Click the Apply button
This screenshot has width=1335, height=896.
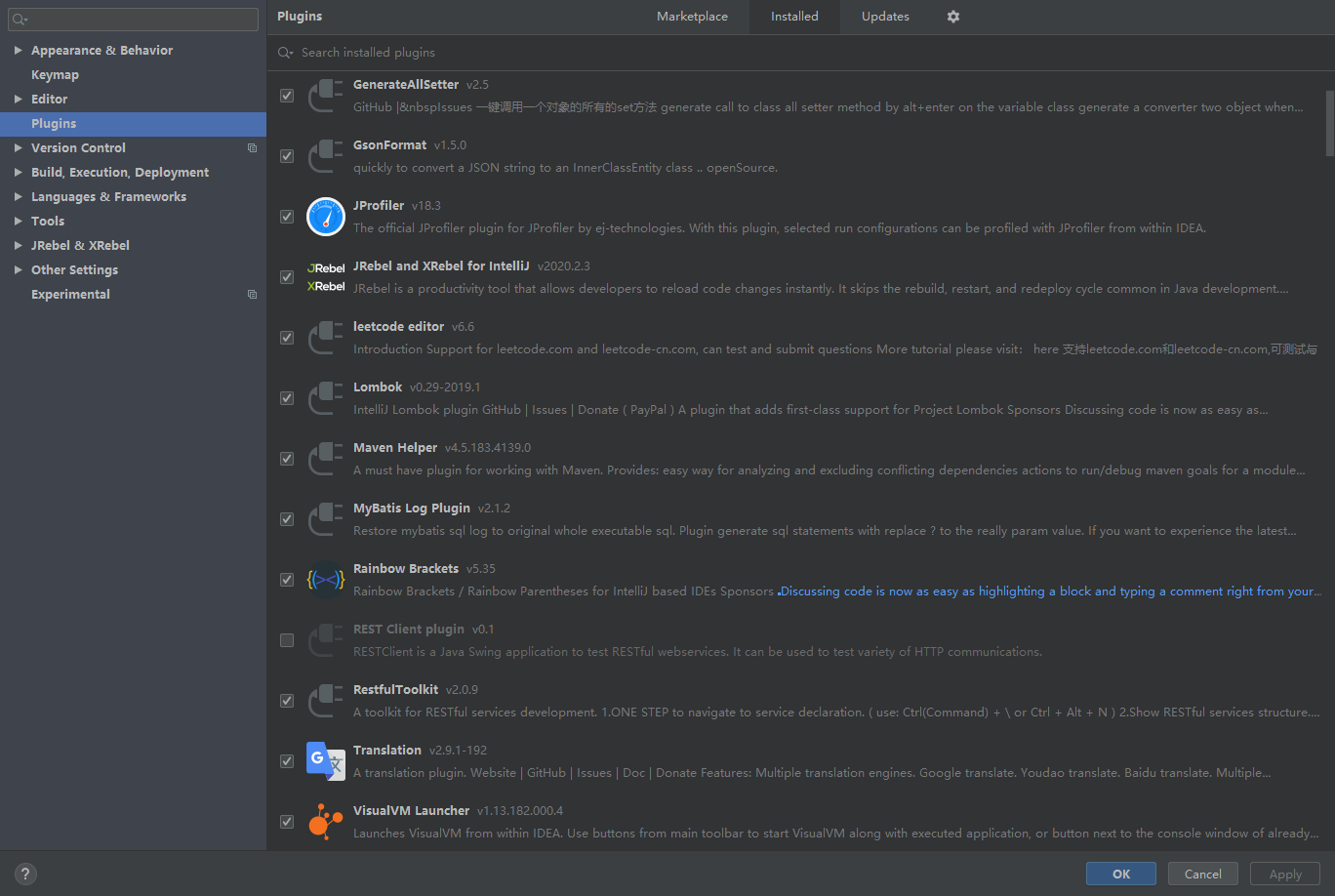[x=1285, y=874]
